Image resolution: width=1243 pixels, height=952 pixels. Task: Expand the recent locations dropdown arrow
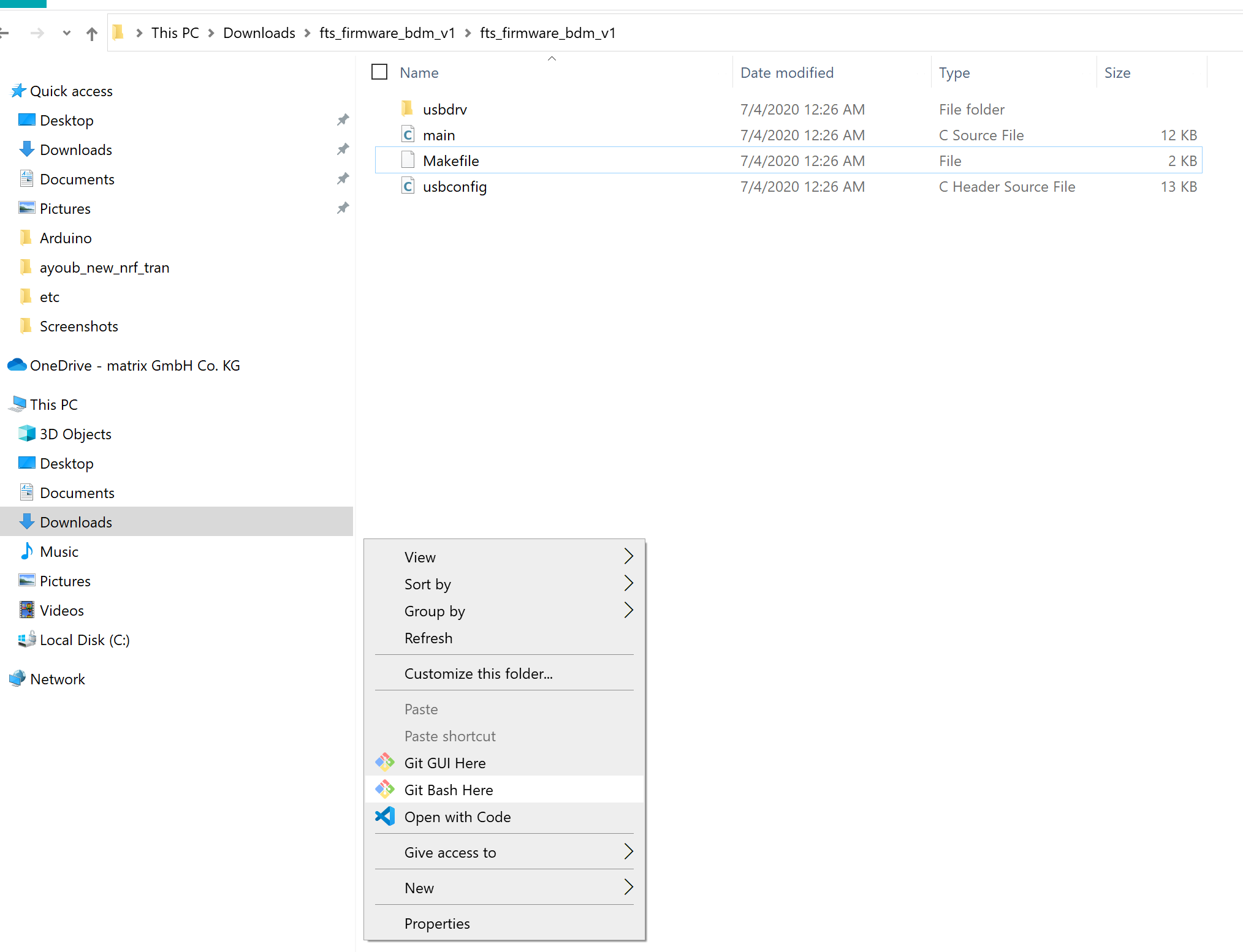pyautogui.click(x=66, y=33)
